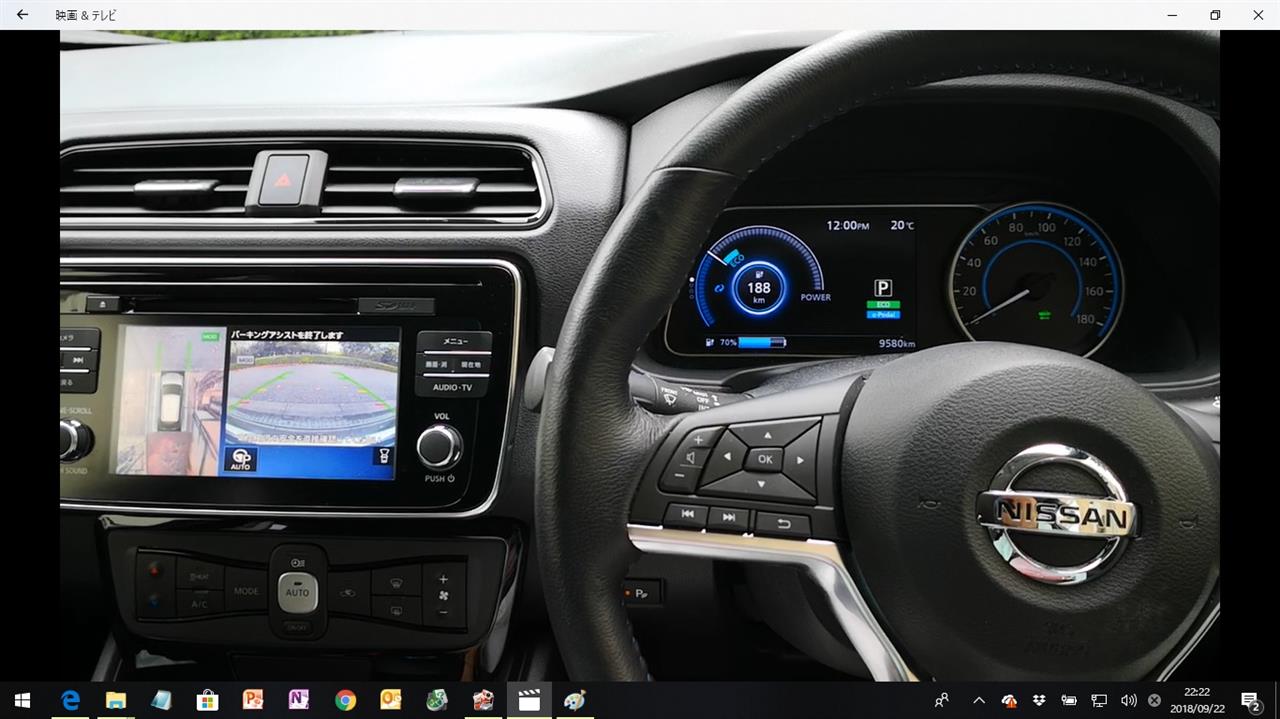
Task: Check battery status in the tray
Action: 1069,700
